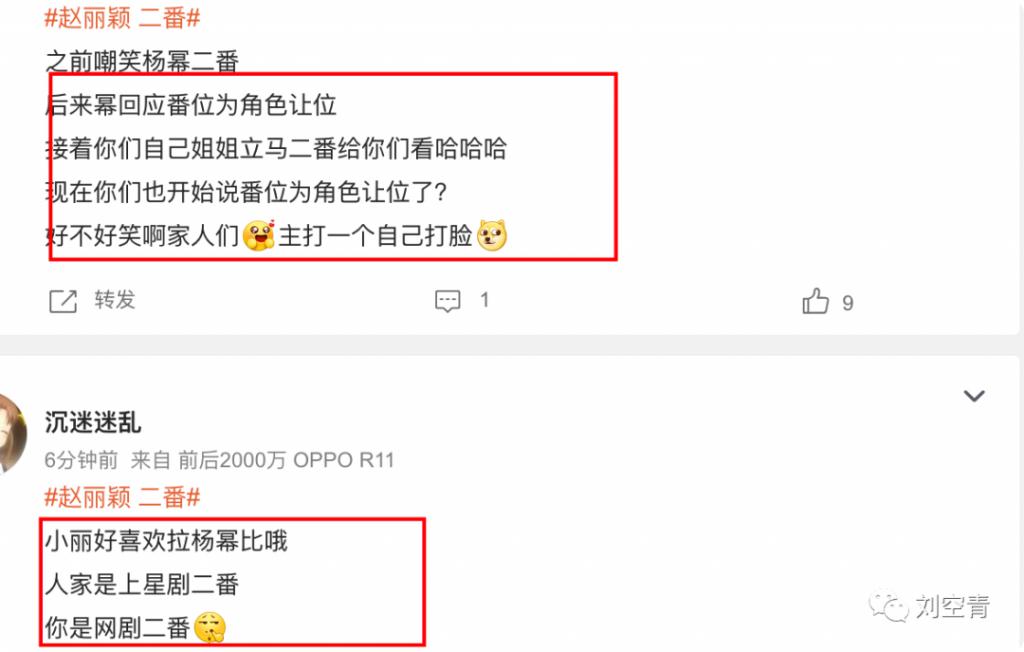Click the 转发 repost button label
This screenshot has width=1024, height=652.
(115, 300)
